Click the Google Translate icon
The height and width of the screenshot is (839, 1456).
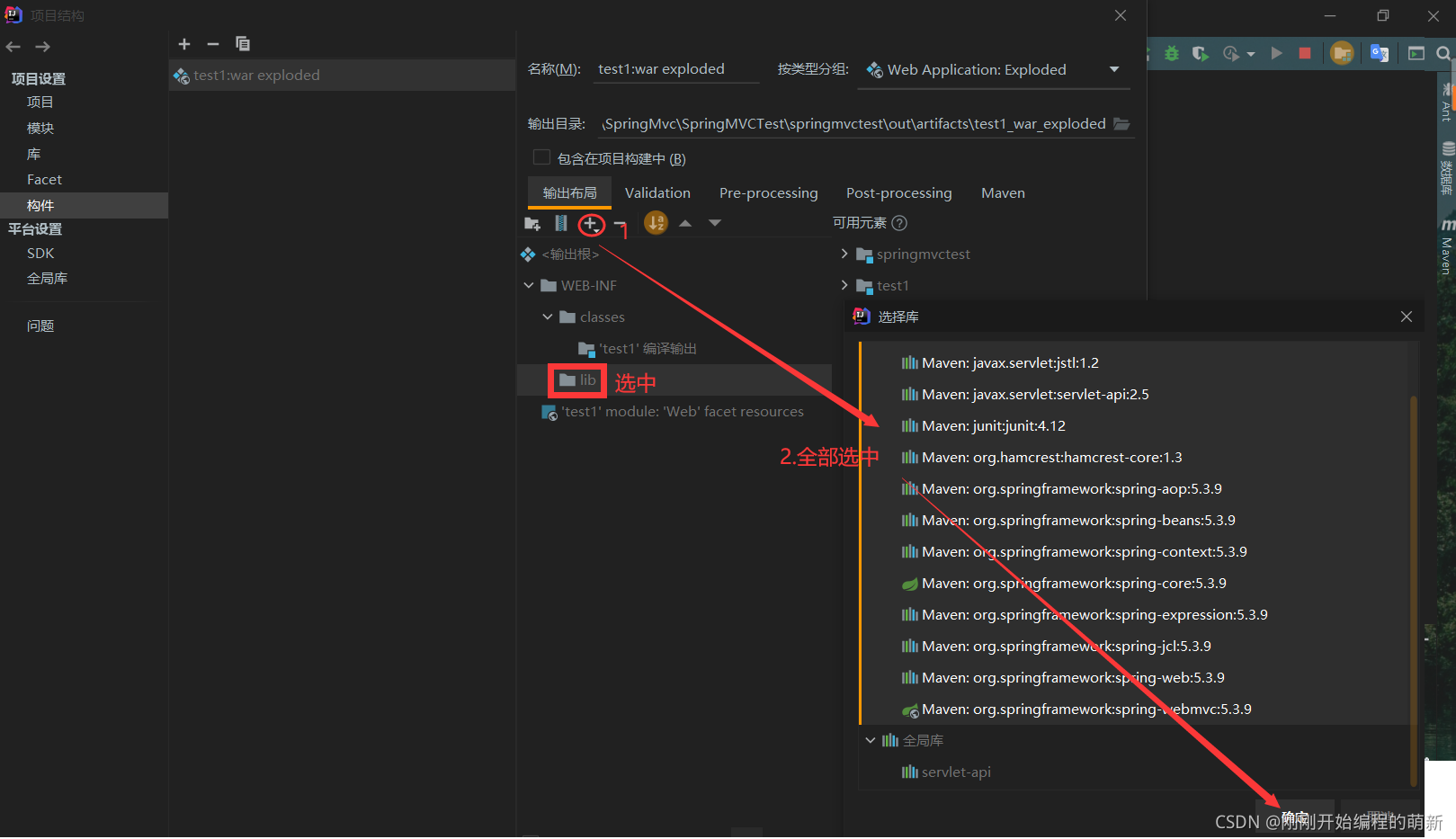[x=1380, y=54]
